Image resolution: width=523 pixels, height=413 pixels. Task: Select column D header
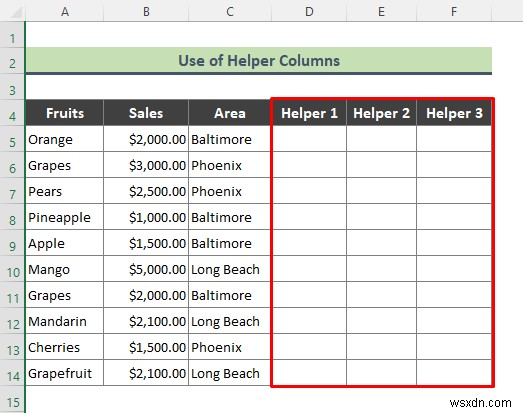(x=309, y=11)
